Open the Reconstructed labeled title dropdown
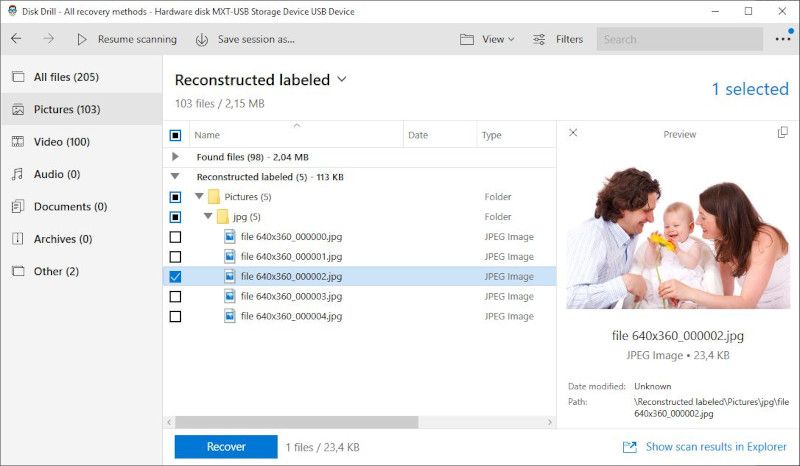 pos(342,79)
